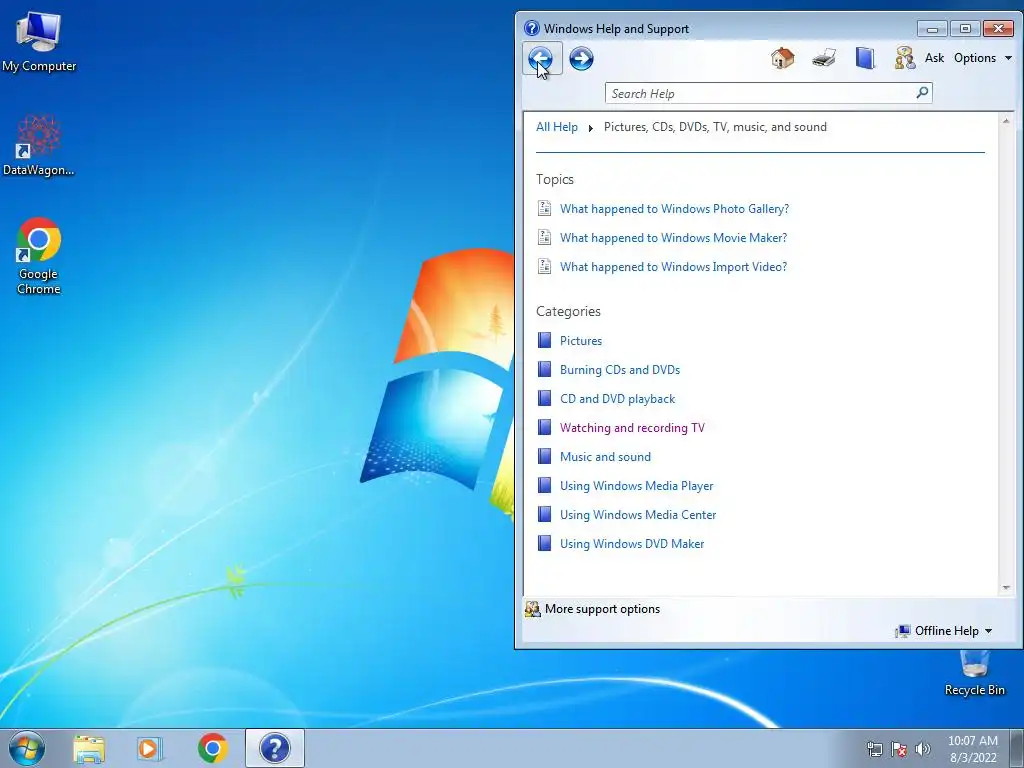Open the Pictures category
Screen dimensions: 1024x768
pyautogui.click(x=581, y=341)
